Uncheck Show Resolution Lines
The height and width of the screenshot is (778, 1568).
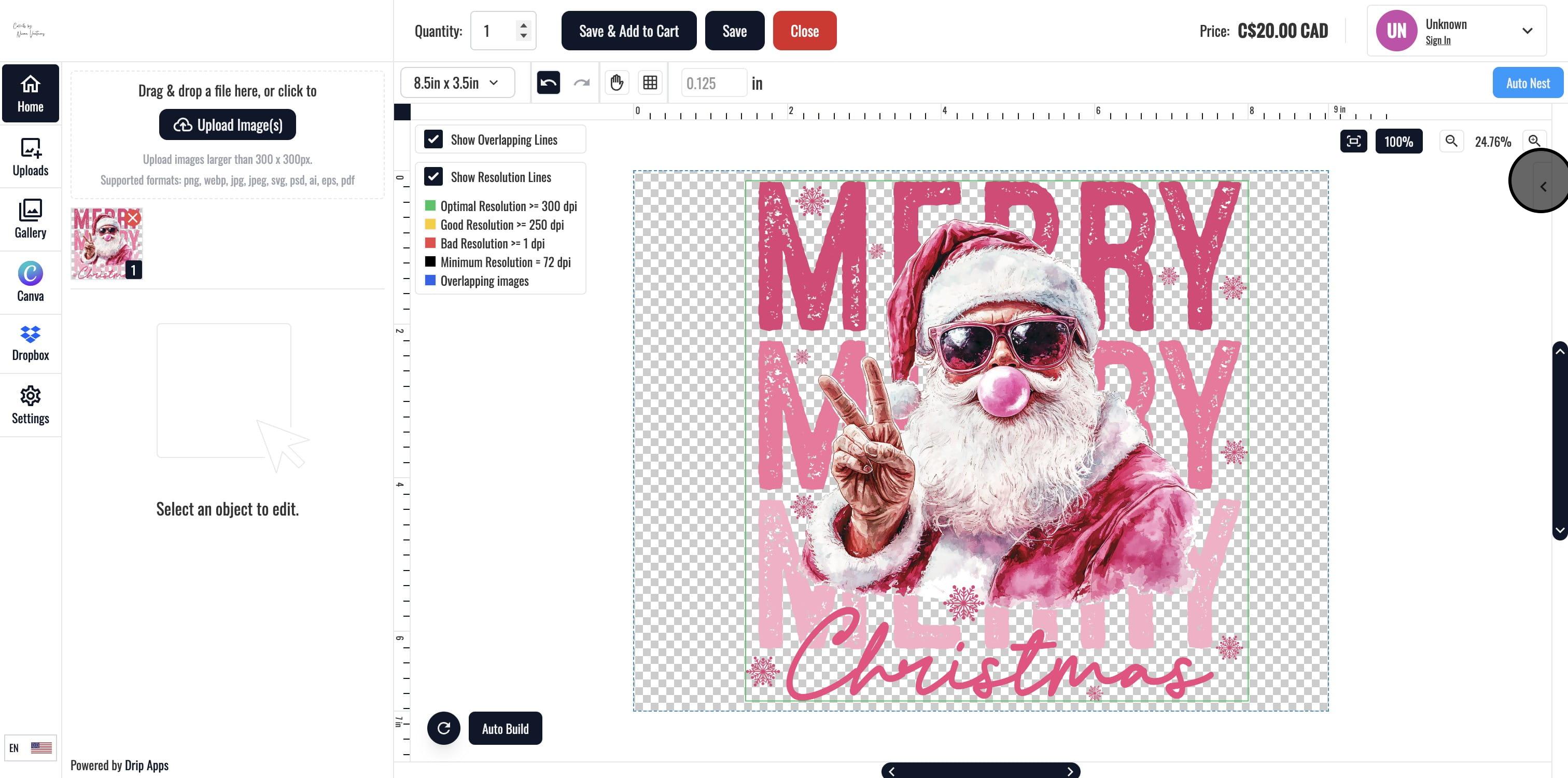(x=433, y=176)
